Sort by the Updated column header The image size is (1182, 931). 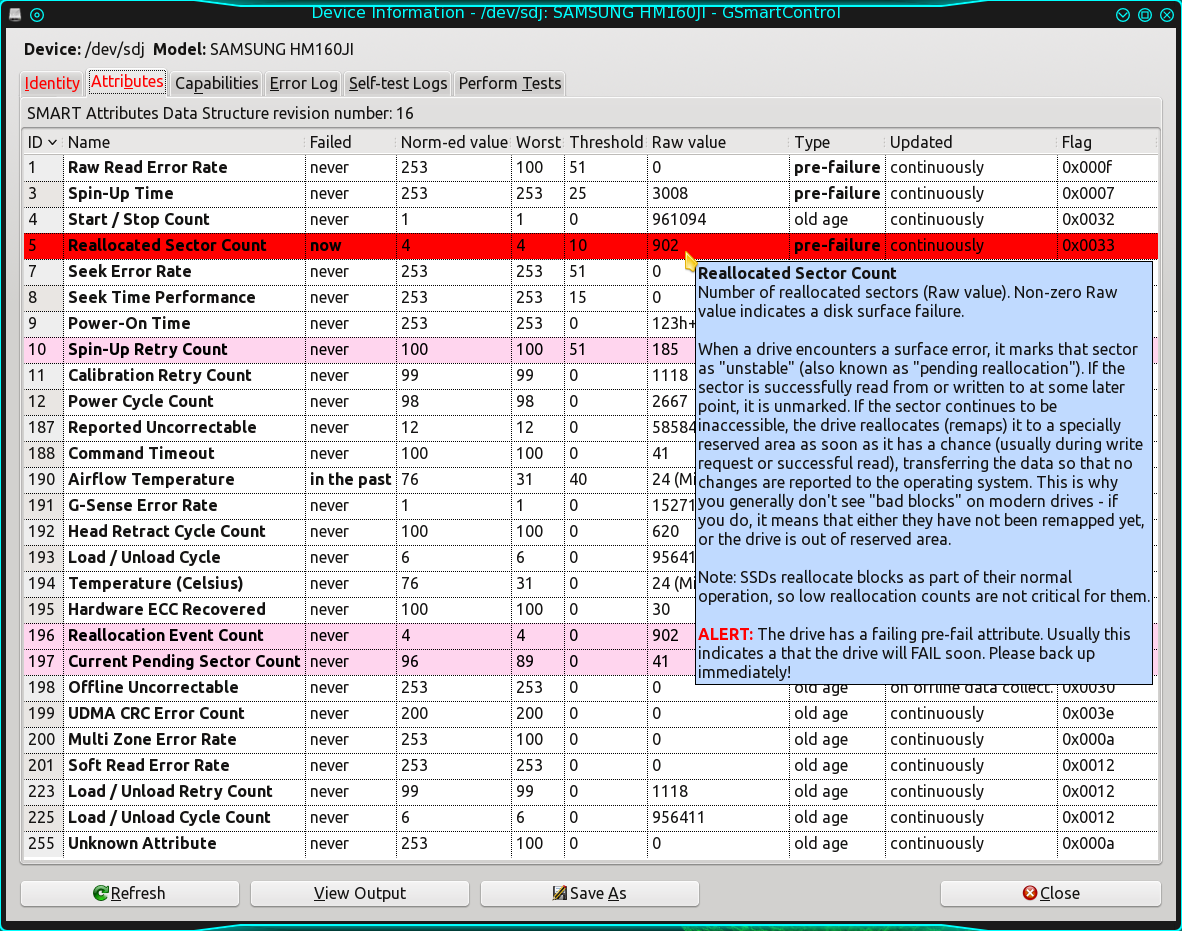(971, 142)
